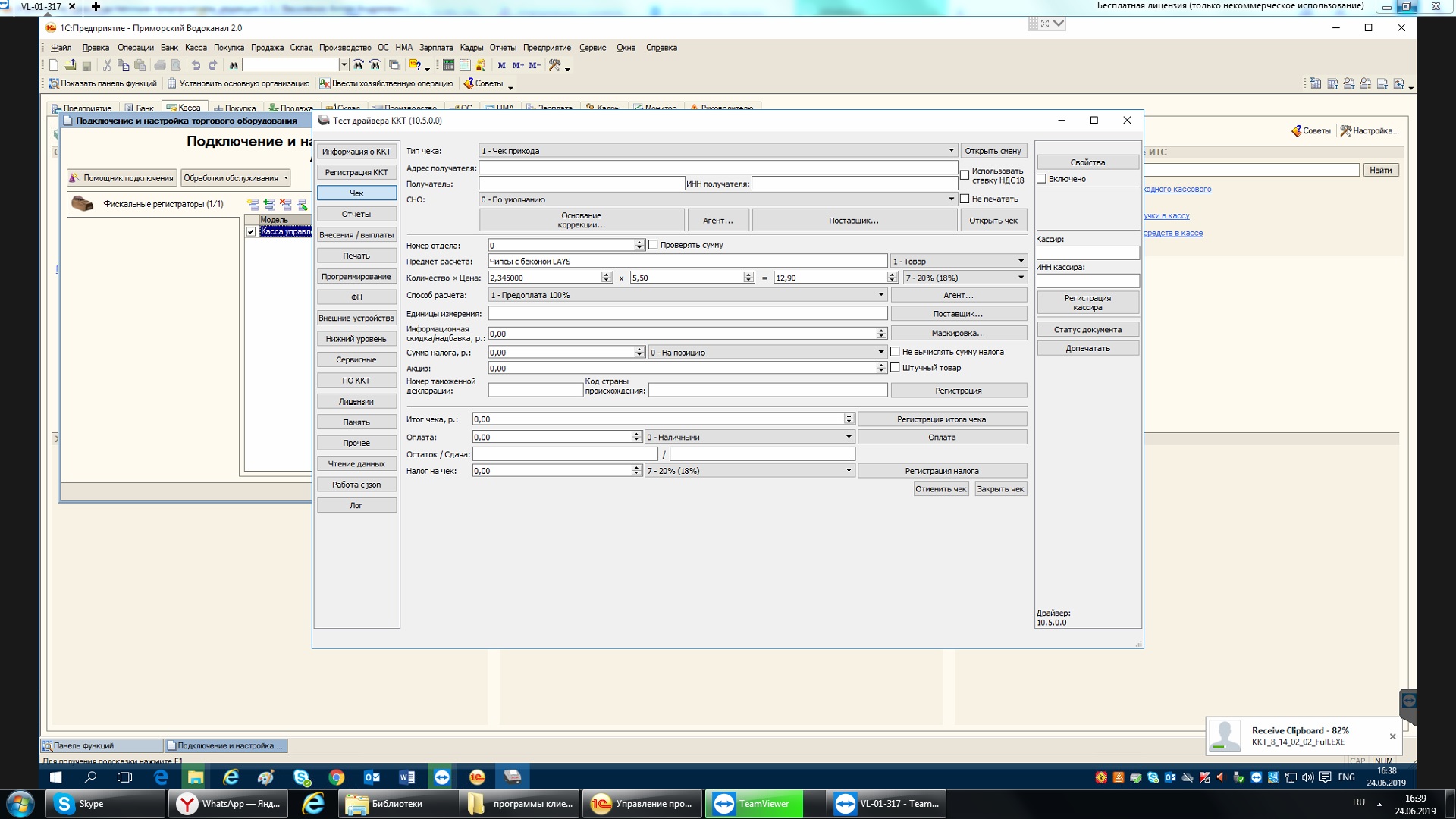Screen dimensions: 1456x819
Task: Open the 'Способ расчета' combo box
Action: pos(880,295)
